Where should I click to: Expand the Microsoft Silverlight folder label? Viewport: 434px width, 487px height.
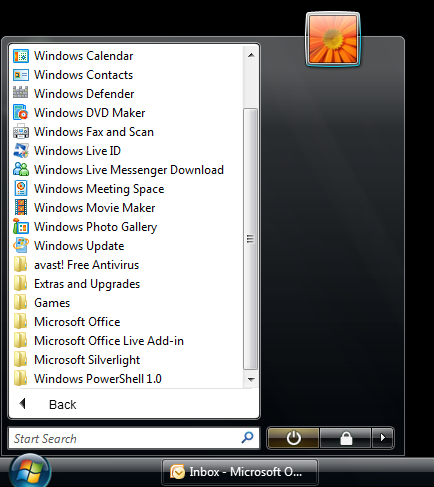87,360
